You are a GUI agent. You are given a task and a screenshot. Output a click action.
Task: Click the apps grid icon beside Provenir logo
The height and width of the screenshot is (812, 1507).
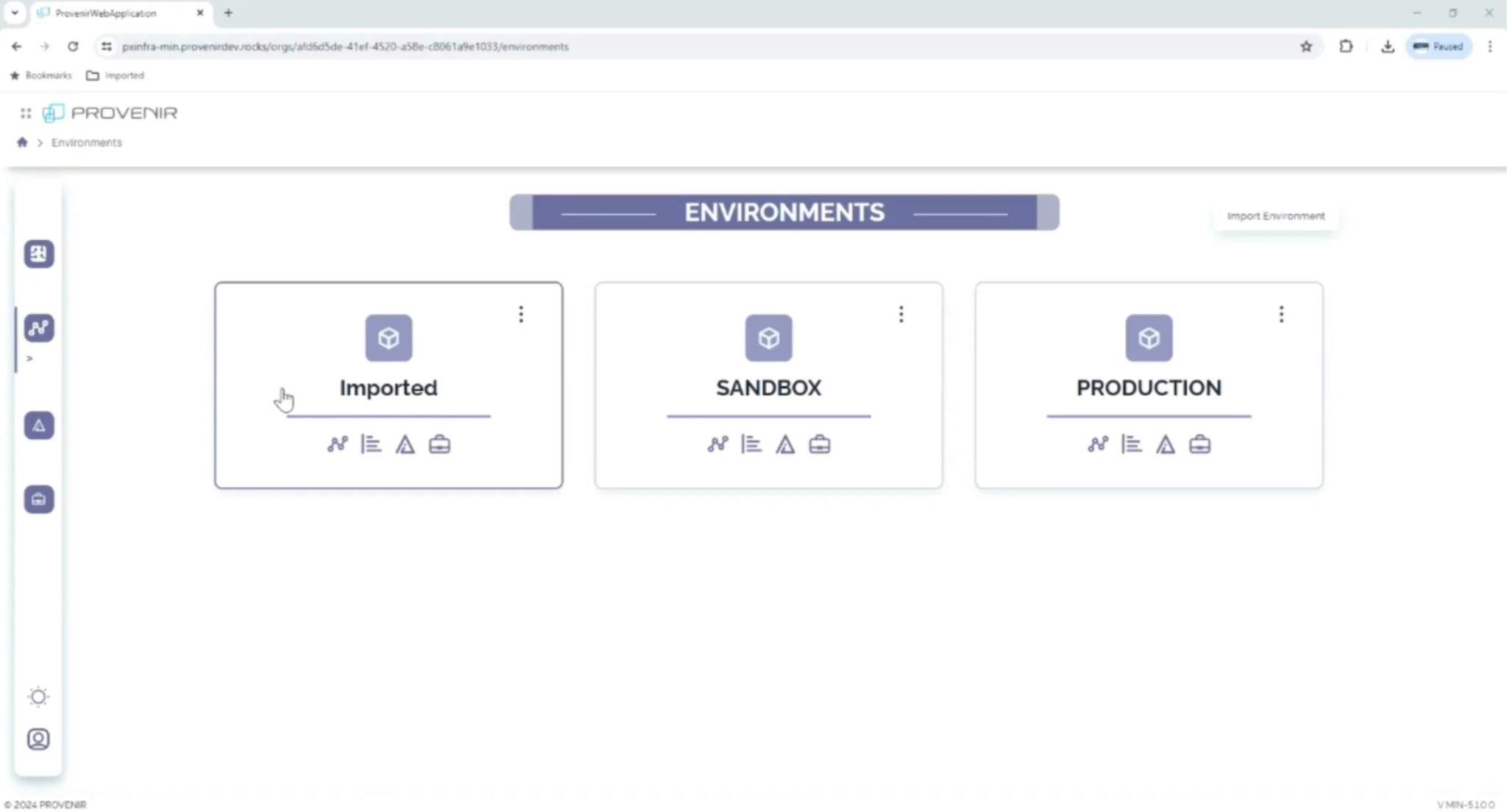coord(26,113)
